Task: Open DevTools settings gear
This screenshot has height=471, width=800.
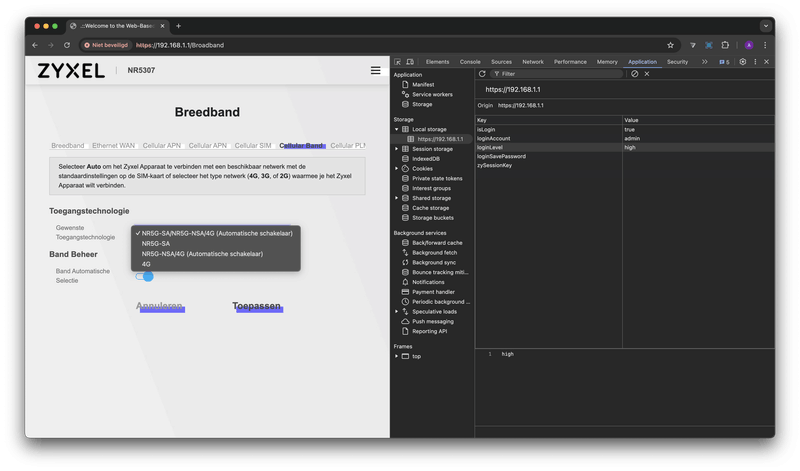Action: point(742,62)
